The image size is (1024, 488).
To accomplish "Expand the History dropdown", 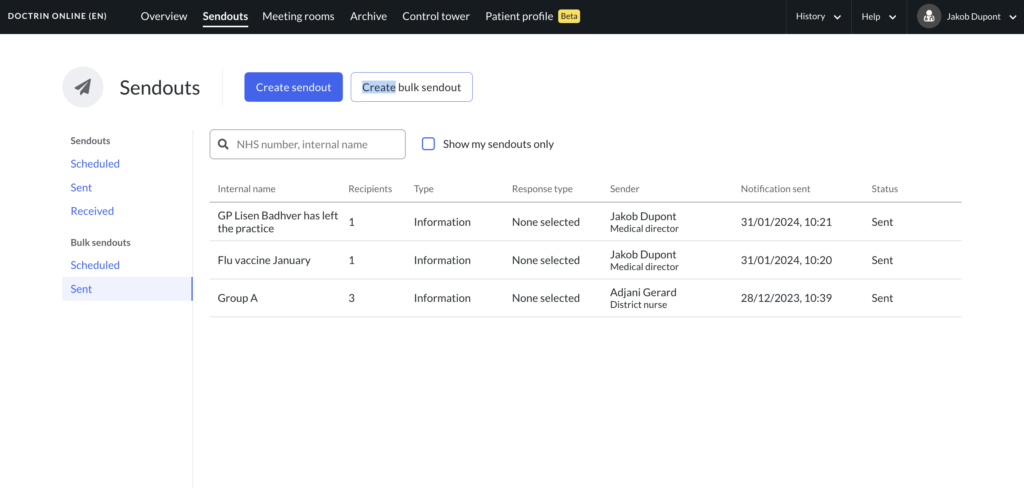I will point(818,17).
